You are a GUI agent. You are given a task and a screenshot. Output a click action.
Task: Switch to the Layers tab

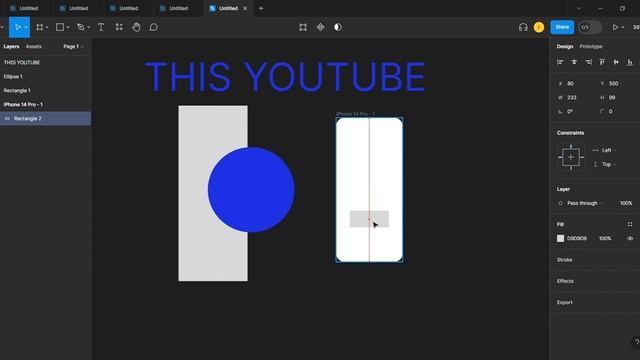tap(11, 47)
